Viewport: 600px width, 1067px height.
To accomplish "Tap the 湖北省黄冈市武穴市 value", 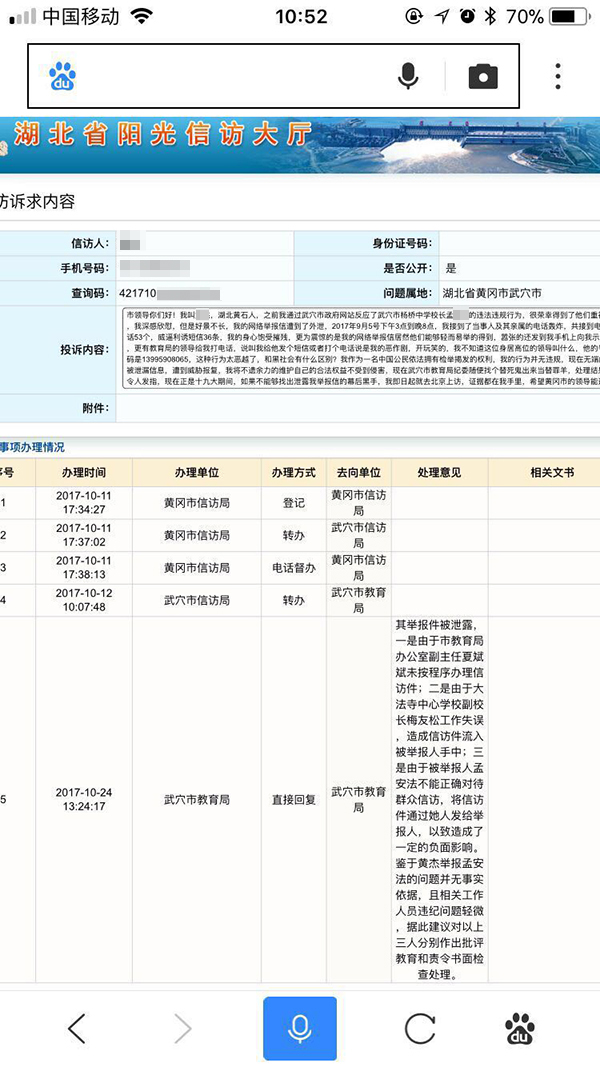I will (x=492, y=293).
